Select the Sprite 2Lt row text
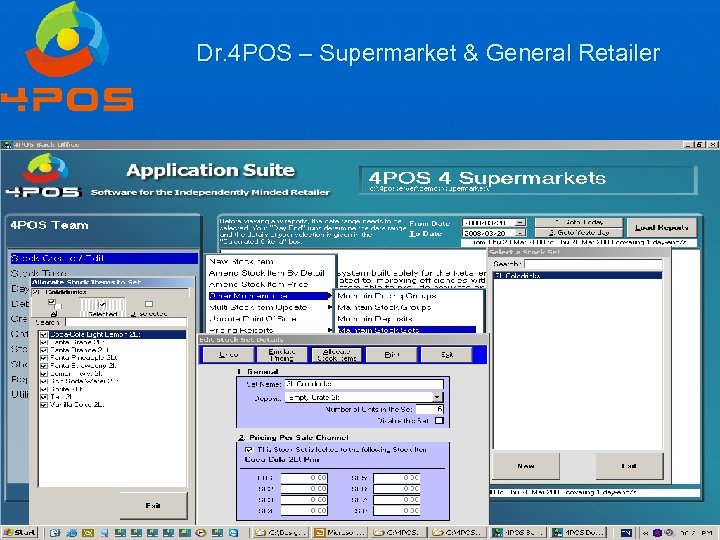The image size is (720, 540). tap(67, 389)
